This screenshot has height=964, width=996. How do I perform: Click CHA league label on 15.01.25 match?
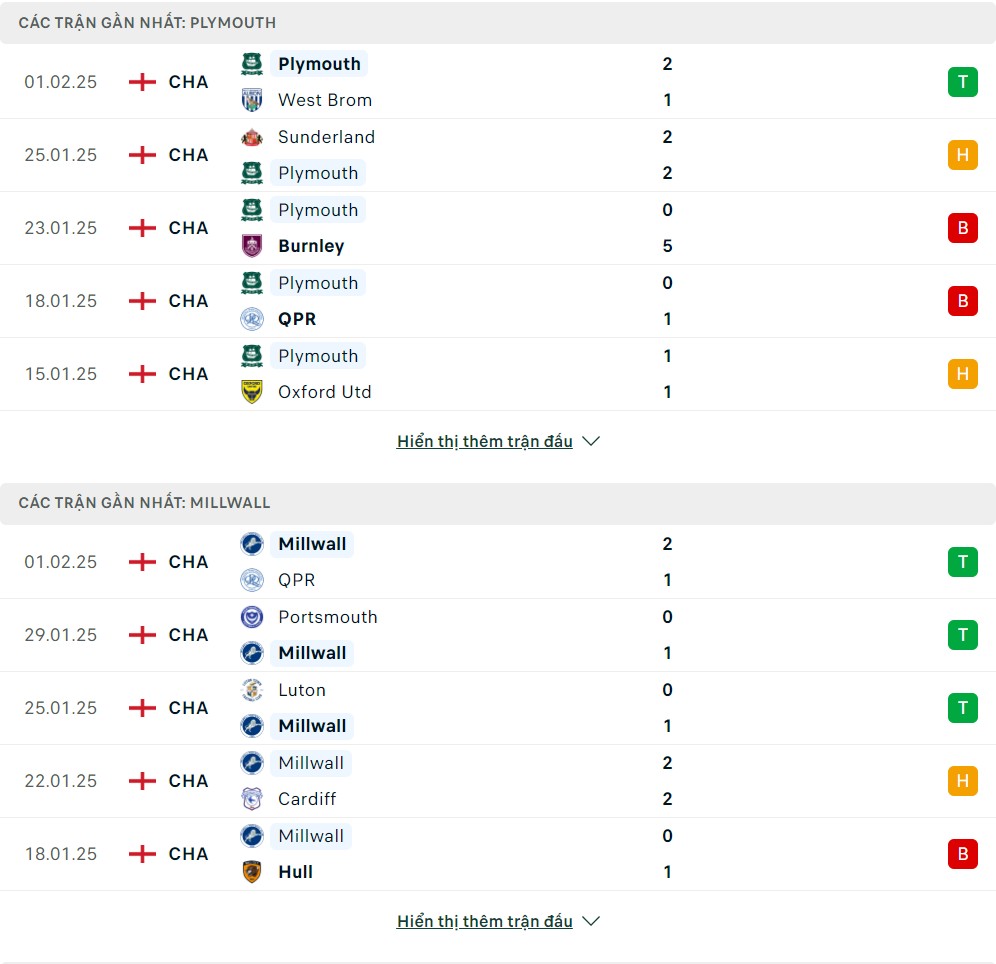189,374
